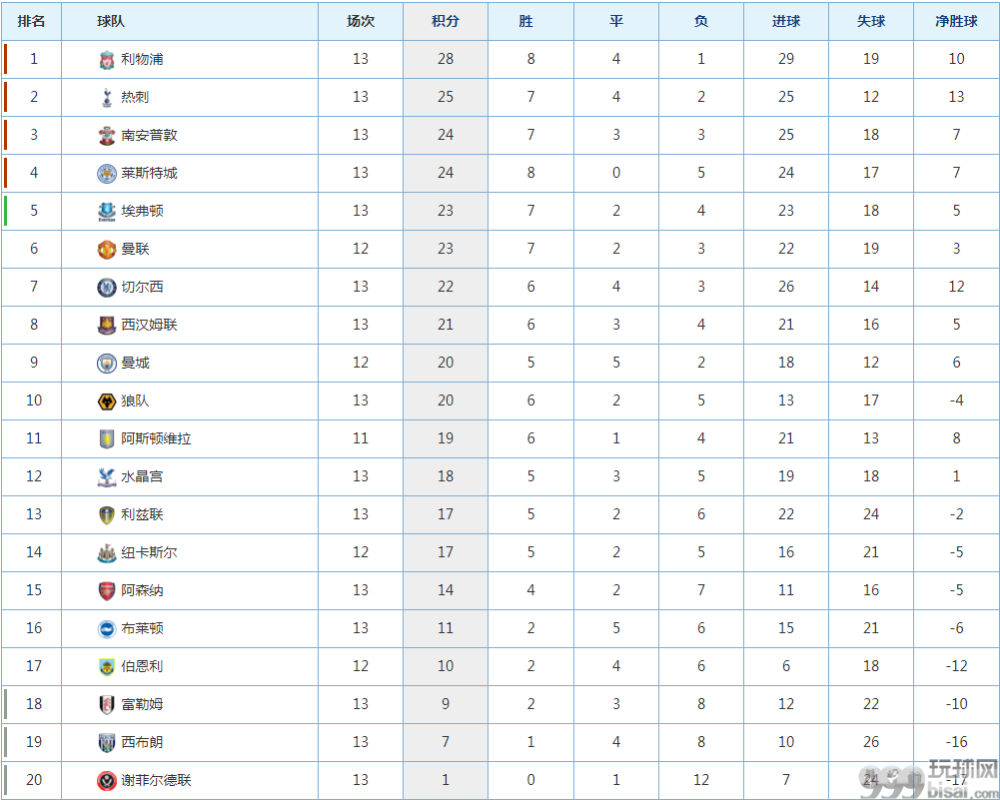Click the Sheffield United crest icon
This screenshot has width=1000, height=800.
coord(107,780)
